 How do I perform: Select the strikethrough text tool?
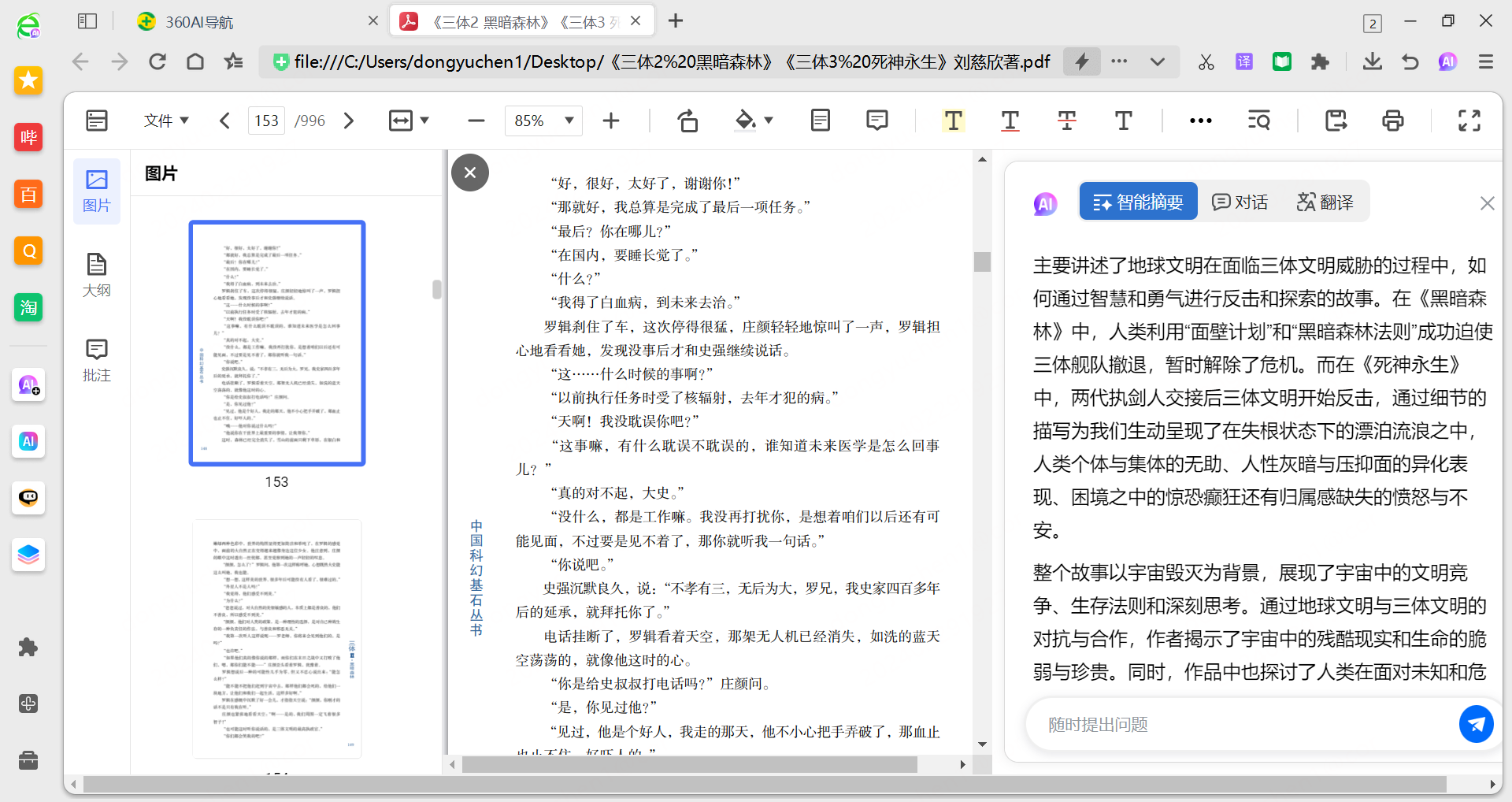(x=1066, y=121)
